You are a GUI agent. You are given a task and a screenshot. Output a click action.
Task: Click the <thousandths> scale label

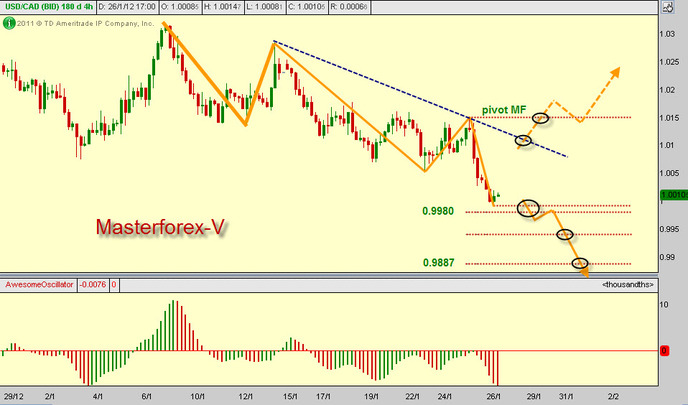click(628, 285)
